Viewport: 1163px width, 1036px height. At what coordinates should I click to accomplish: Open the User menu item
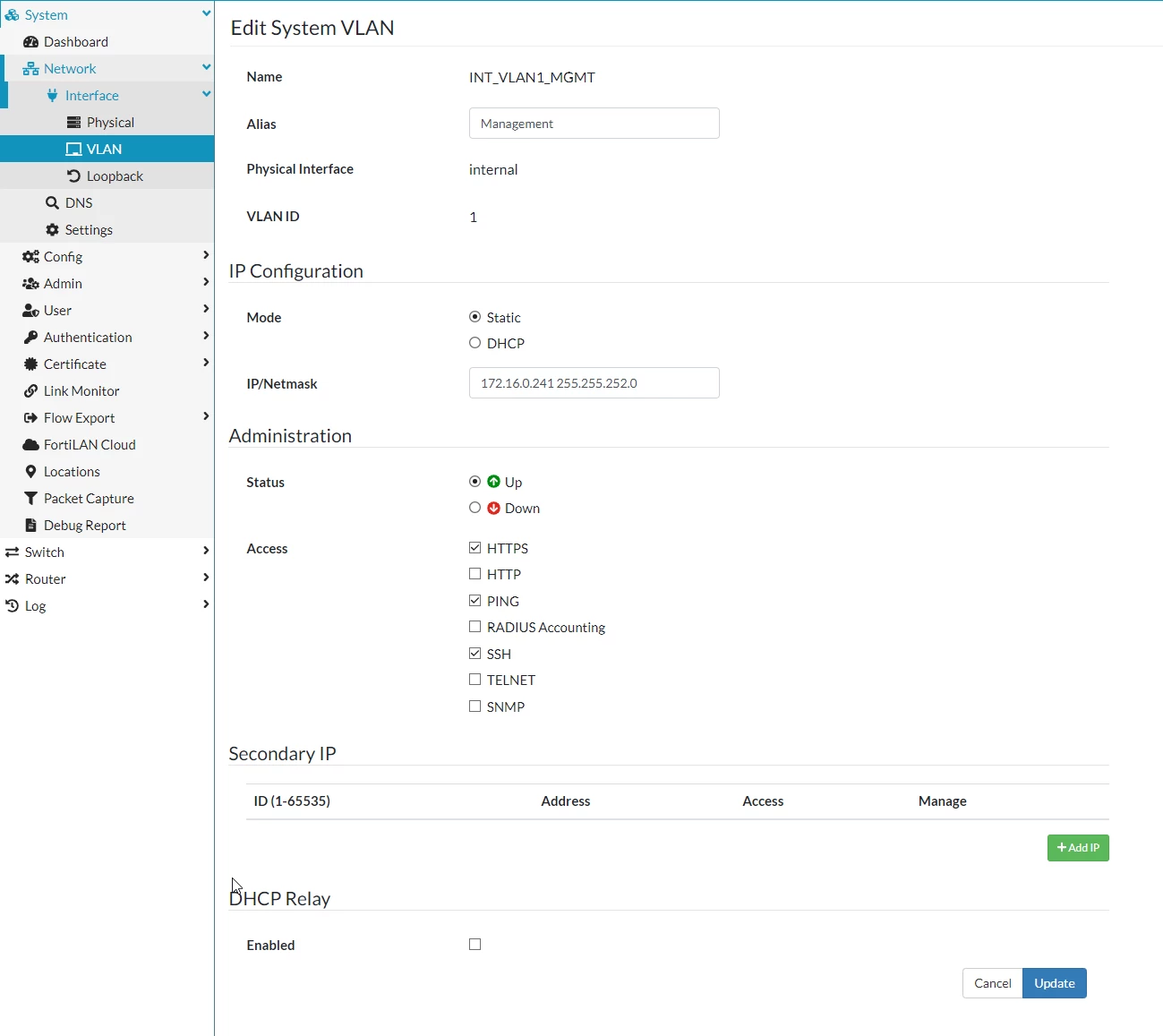pos(57,311)
